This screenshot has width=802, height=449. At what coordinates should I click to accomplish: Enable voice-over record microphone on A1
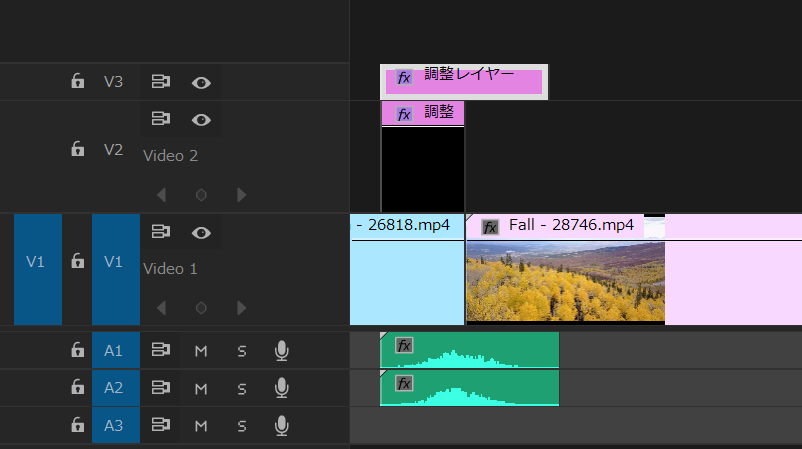281,351
